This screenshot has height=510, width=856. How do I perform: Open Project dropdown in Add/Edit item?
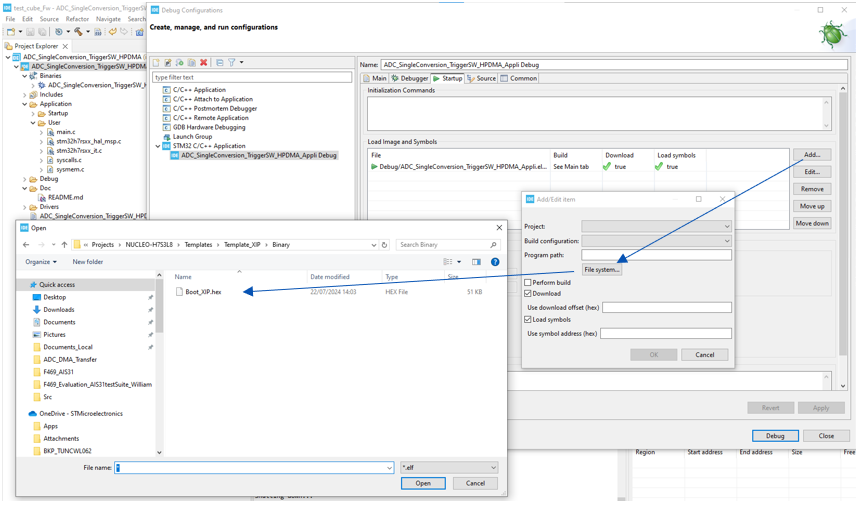click(x=727, y=226)
